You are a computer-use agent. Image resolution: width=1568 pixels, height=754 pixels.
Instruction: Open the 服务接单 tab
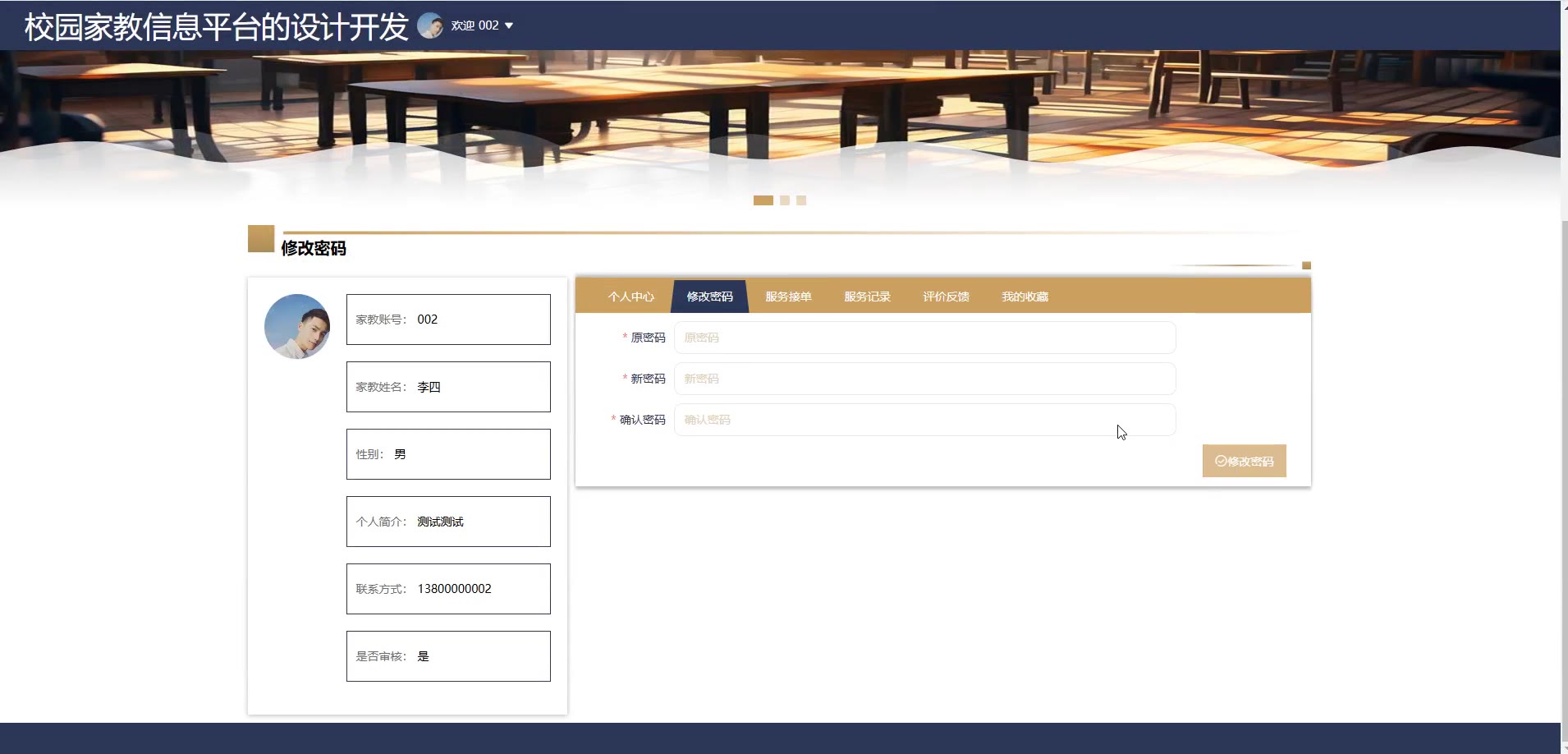[x=788, y=297]
